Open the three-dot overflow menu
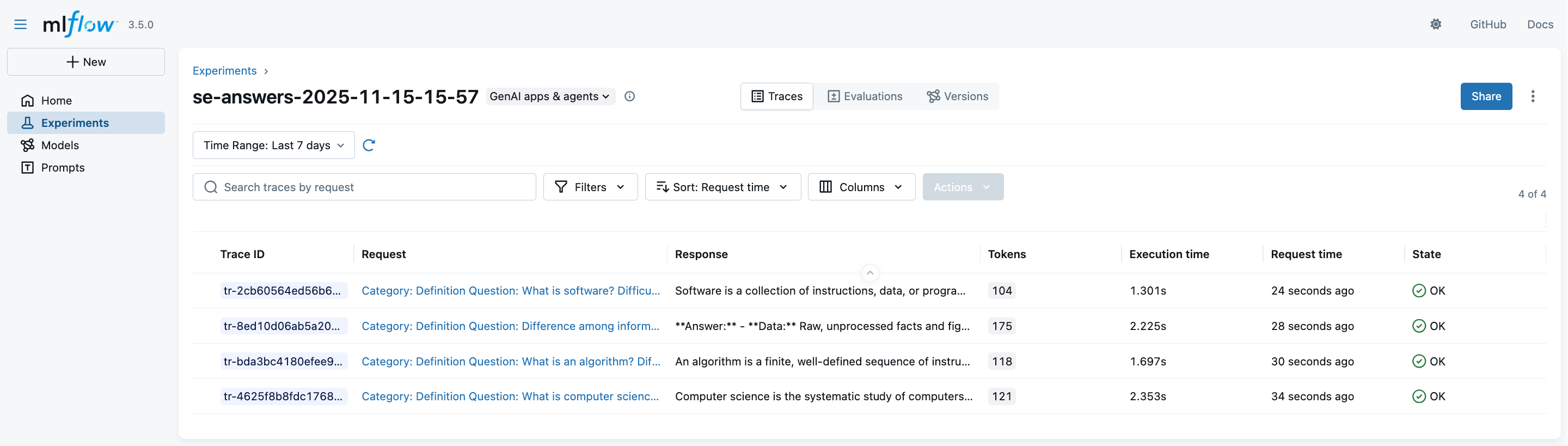 pos(1532,96)
